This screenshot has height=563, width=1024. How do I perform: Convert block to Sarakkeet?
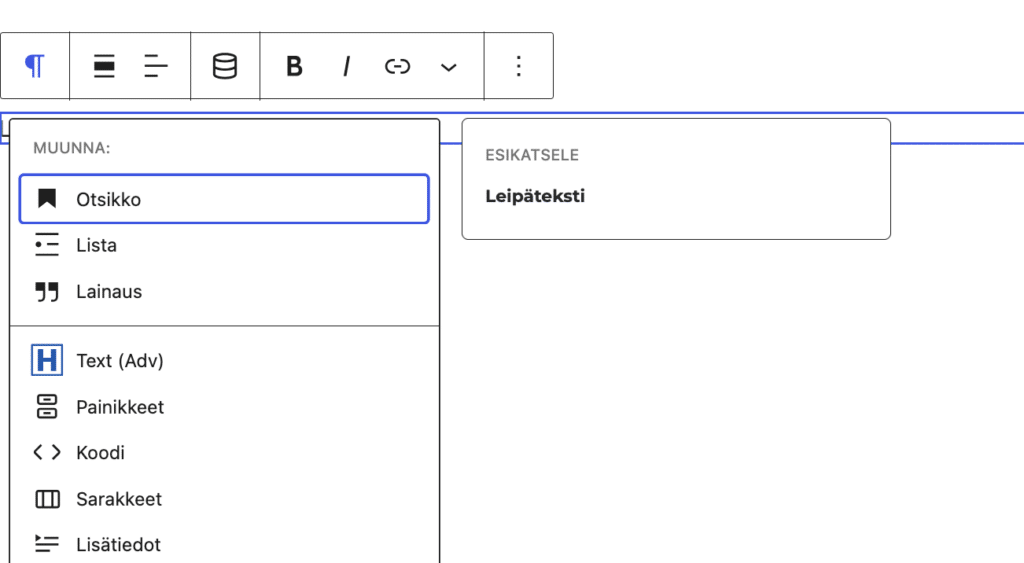pyautogui.click(x=224, y=499)
